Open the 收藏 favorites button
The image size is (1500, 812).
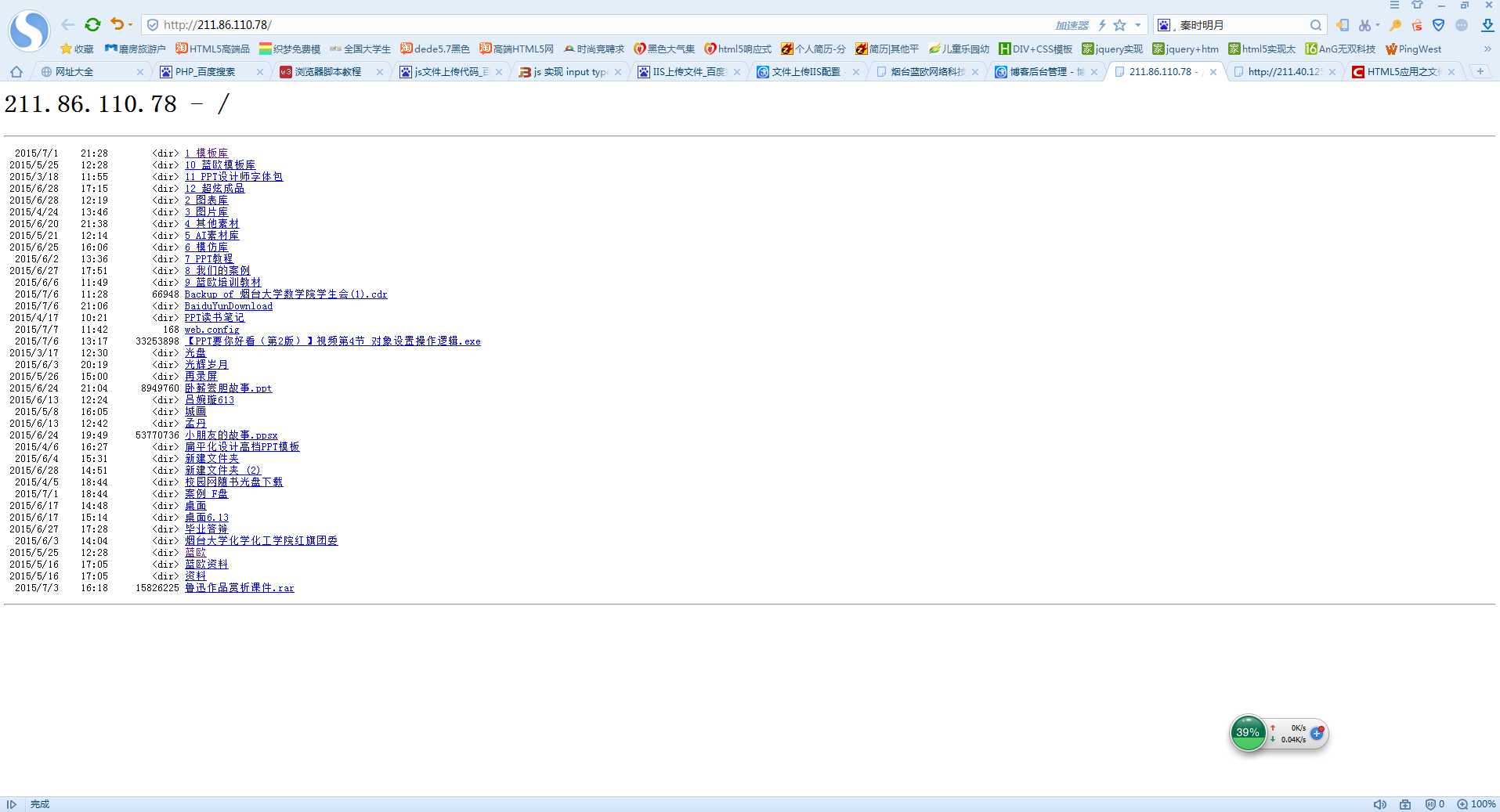coord(77,49)
